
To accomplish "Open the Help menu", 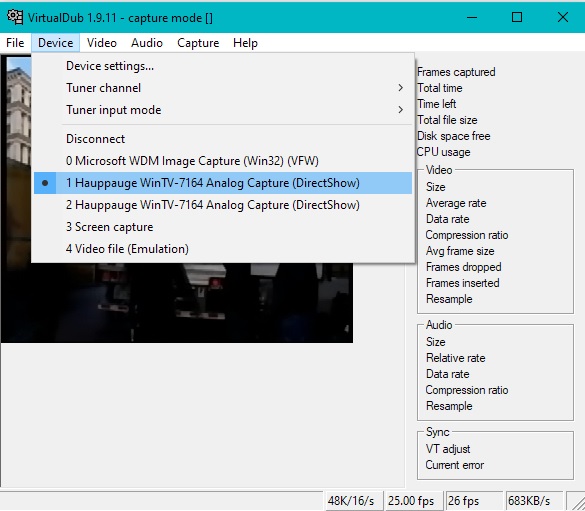I will click(x=245, y=43).
